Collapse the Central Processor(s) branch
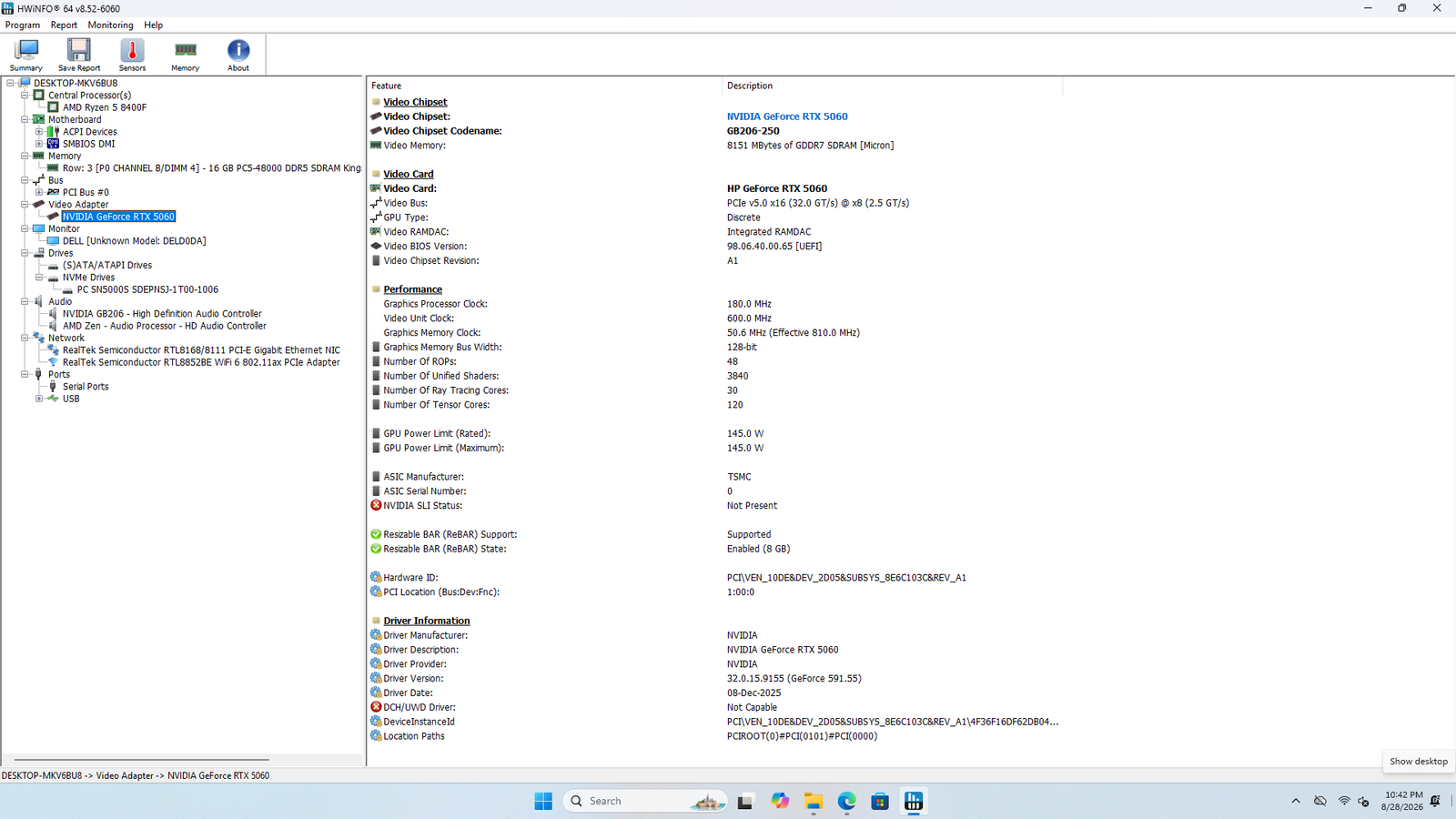 pyautogui.click(x=25, y=95)
